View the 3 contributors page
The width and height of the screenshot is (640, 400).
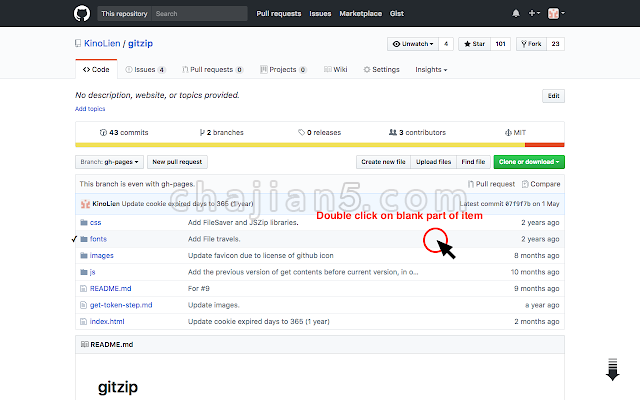(418, 132)
